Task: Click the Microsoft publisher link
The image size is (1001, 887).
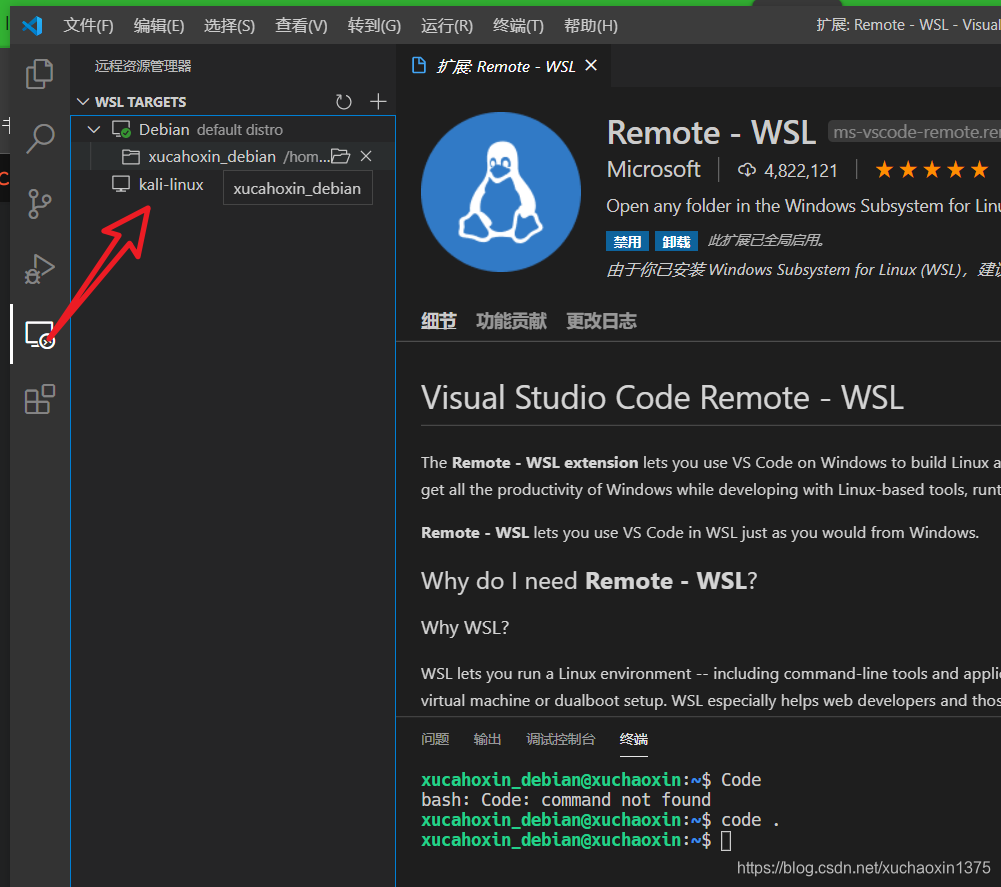Action: (x=653, y=169)
